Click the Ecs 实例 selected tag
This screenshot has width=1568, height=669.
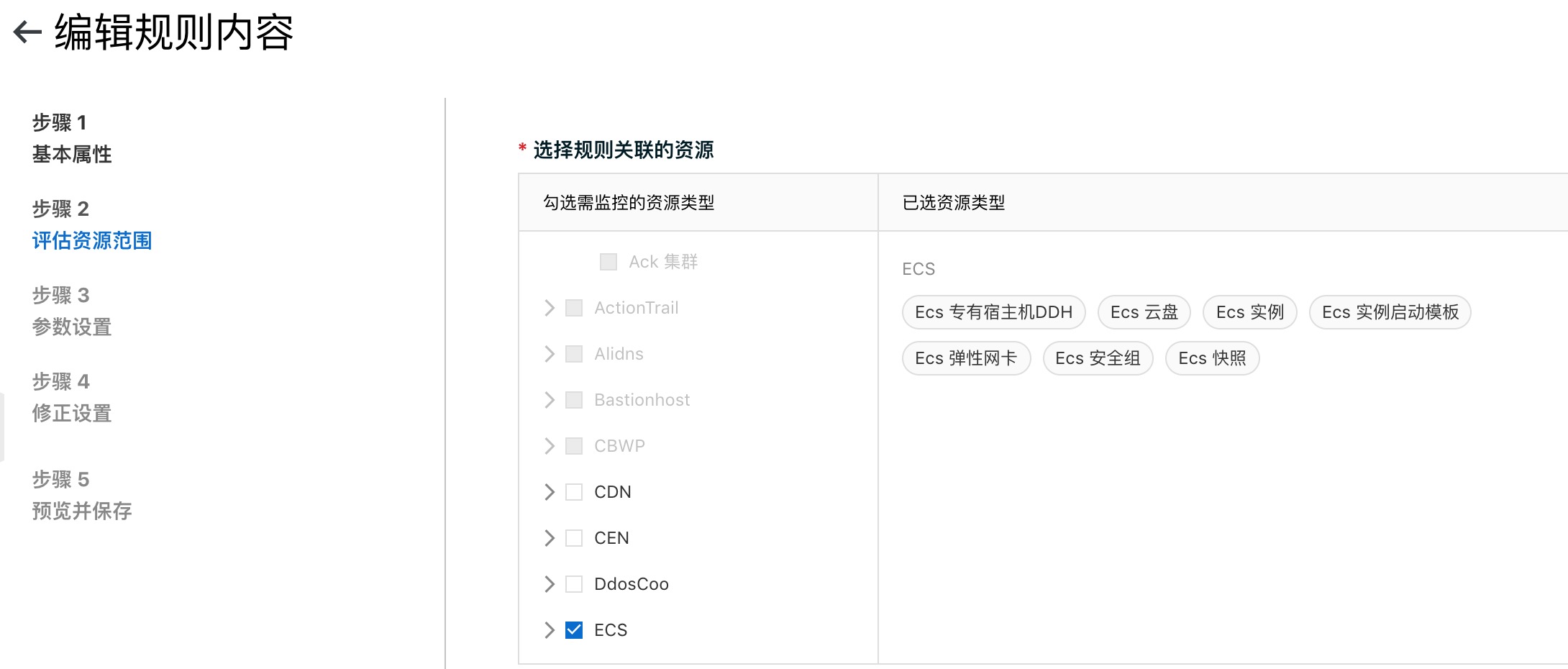click(1249, 312)
